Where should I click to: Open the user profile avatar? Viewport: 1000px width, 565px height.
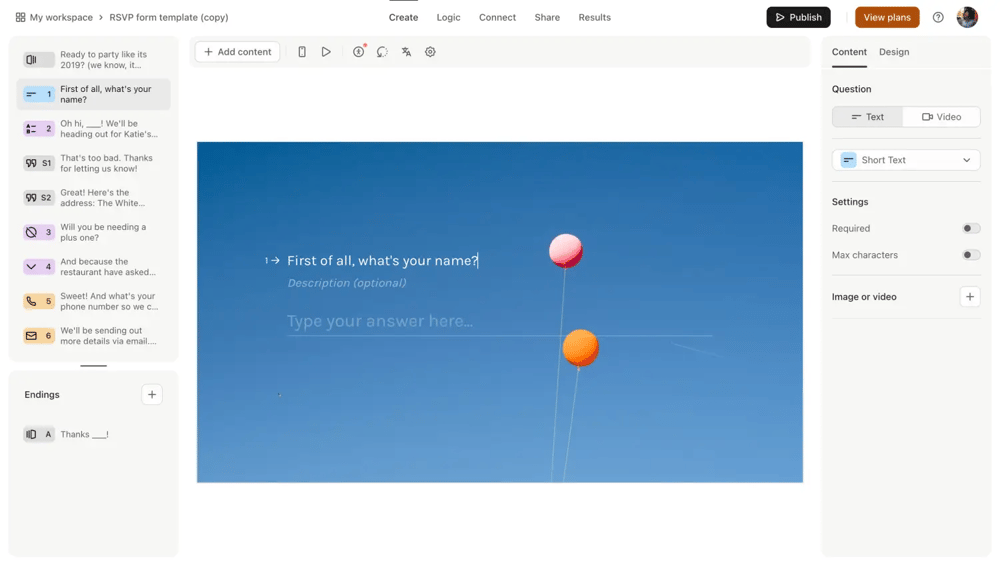(967, 17)
